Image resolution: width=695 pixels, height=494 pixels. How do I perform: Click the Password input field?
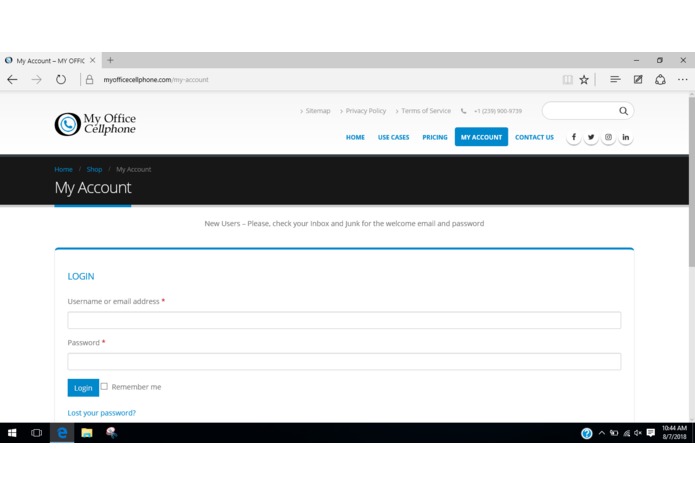pos(344,362)
